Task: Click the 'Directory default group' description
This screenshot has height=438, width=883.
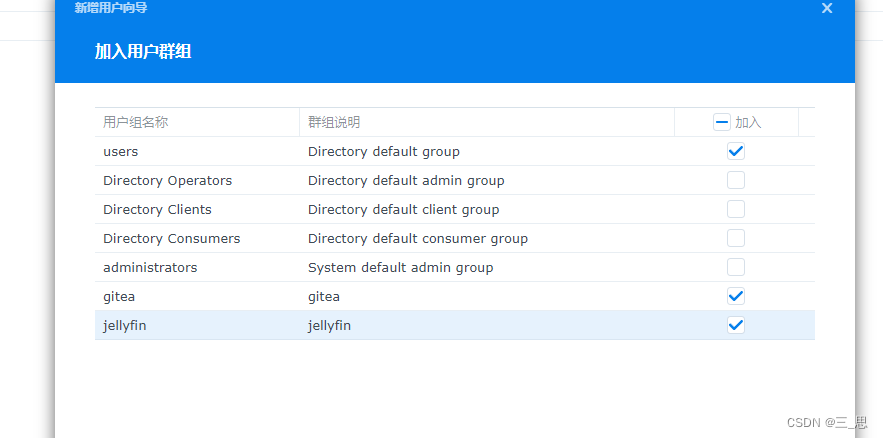Action: coord(383,152)
